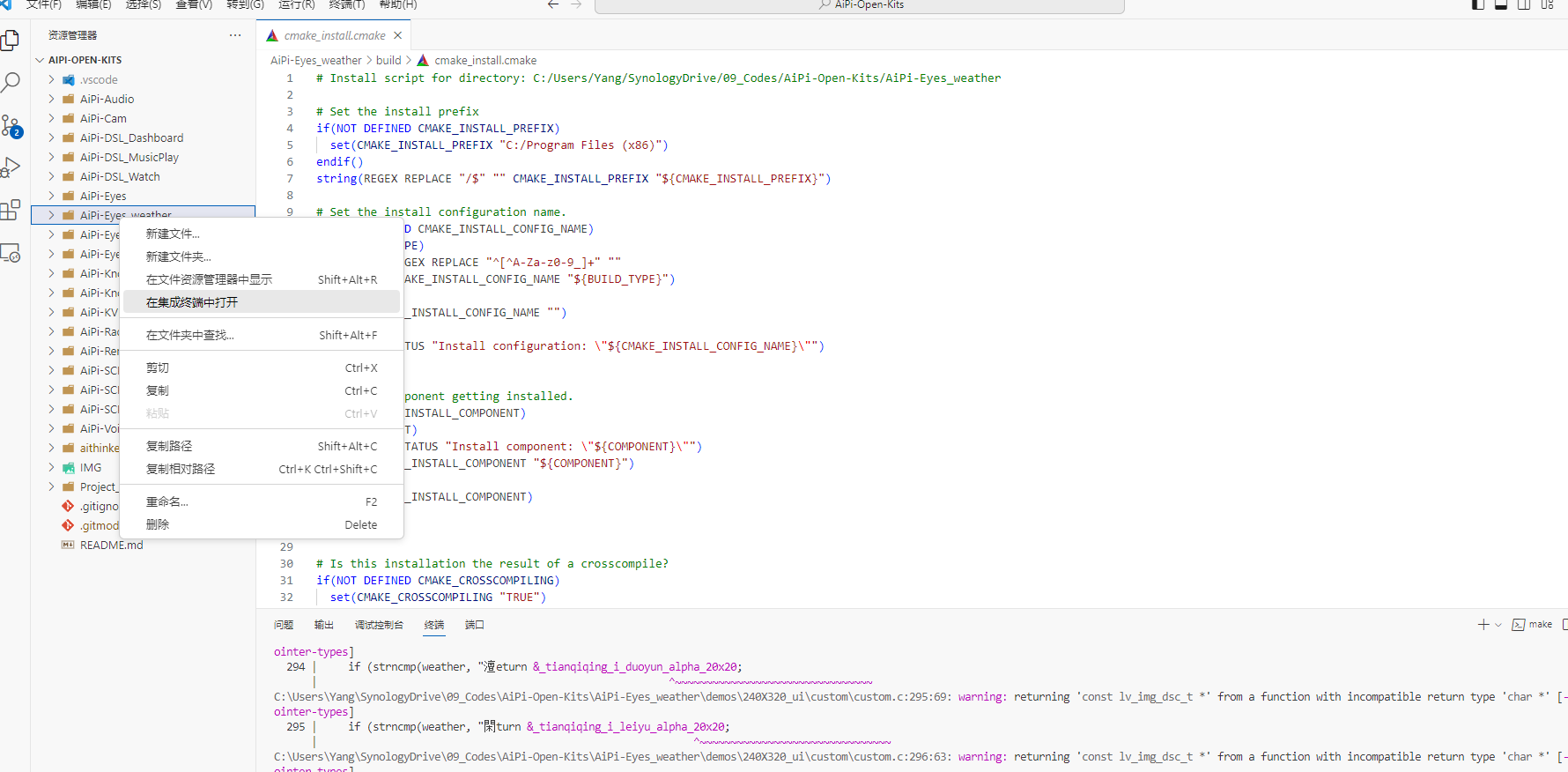Choose 复制路径 from context menu
Viewport: 1568px width, 772px height.
coord(262,446)
